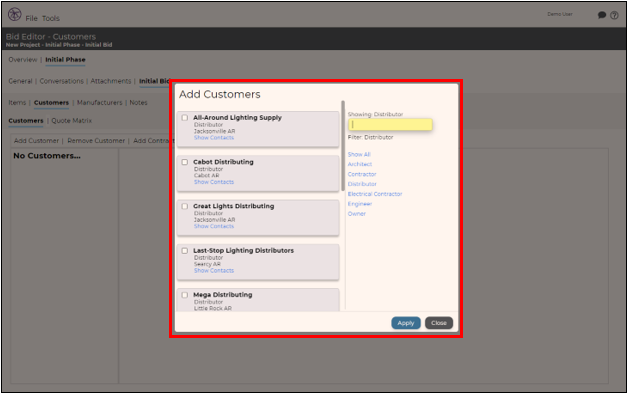Screen dimensions: 629x395
Task: Click the yellow customer search field
Action: coord(390,125)
